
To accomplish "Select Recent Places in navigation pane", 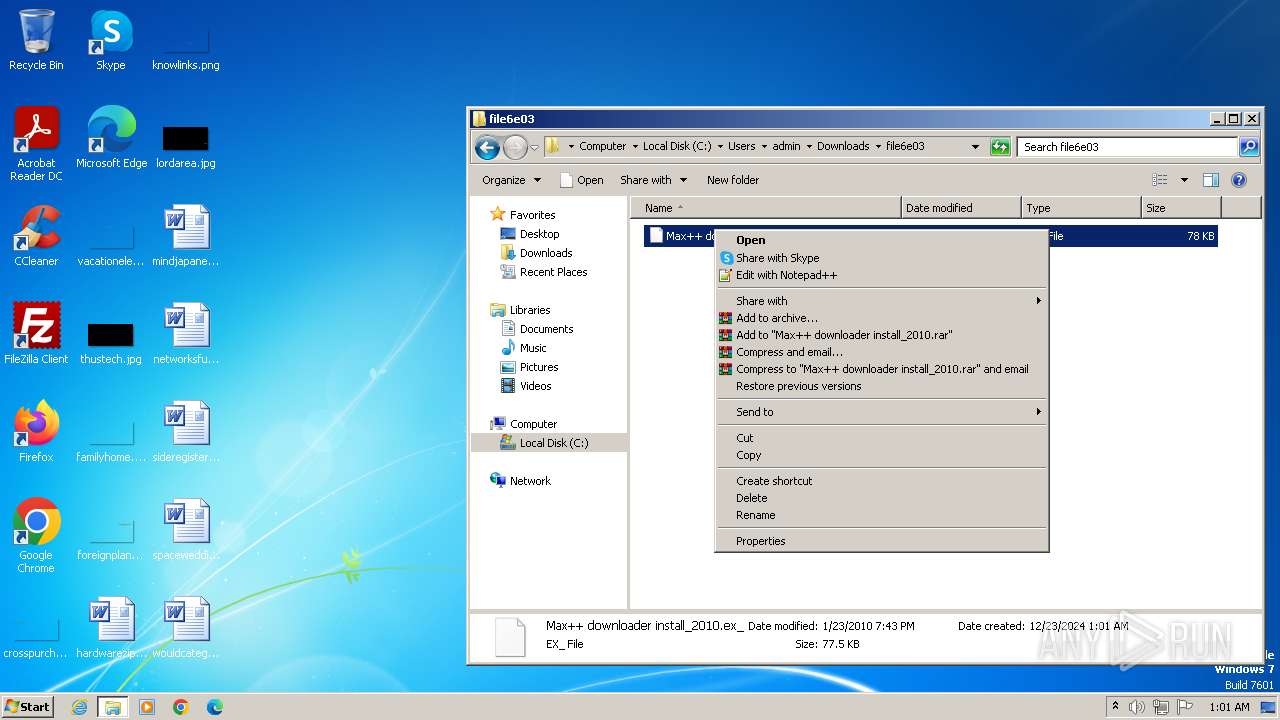I will click(553, 272).
